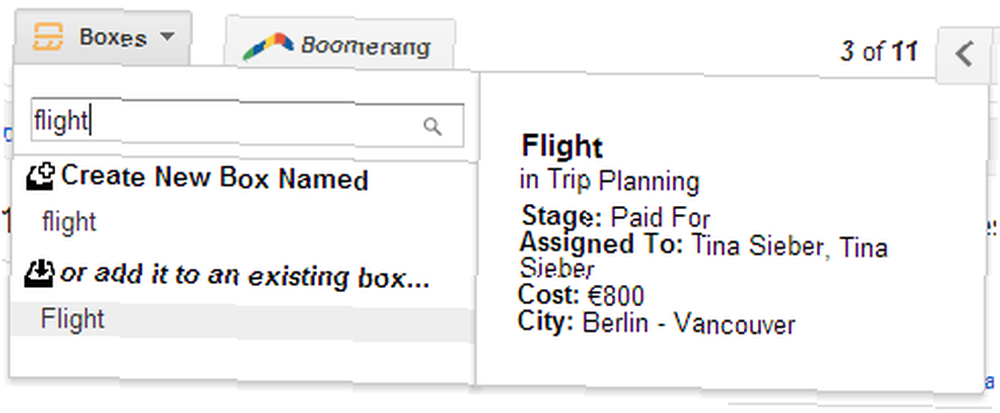Click the Stage Paid For field
Screen dimensions: 1000x413
click(x=615, y=217)
